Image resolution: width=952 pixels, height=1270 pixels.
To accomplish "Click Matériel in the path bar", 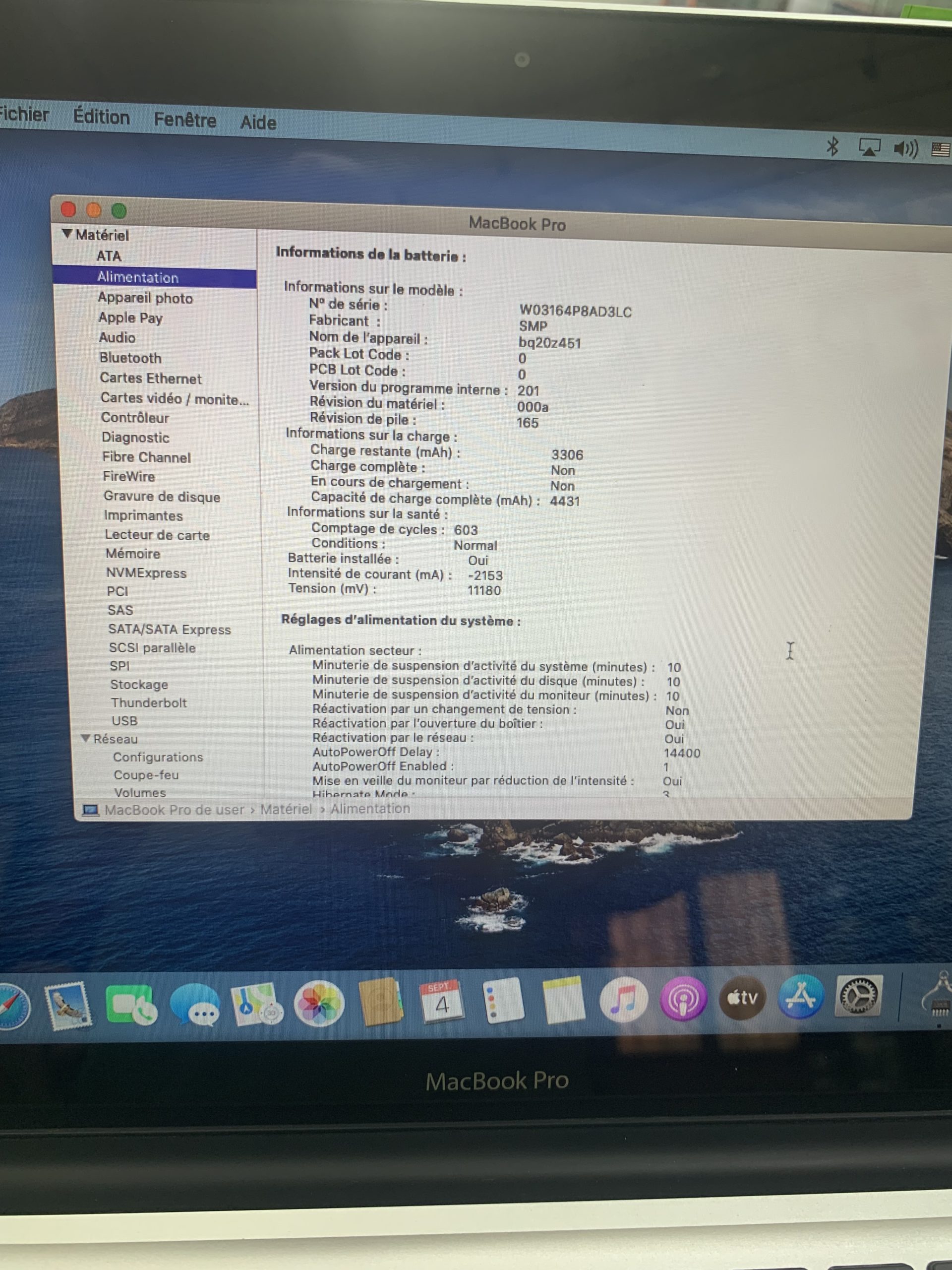I will pos(286,809).
